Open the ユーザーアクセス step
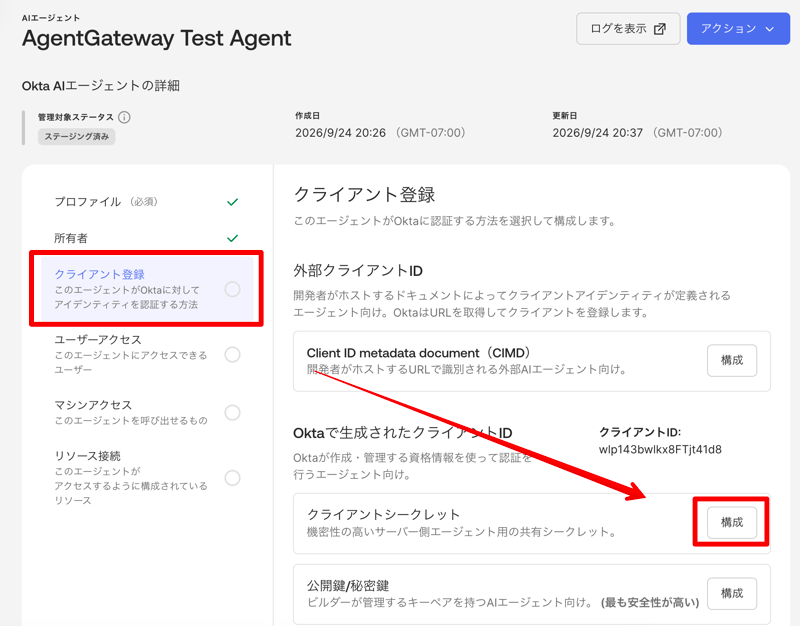 tap(146, 354)
